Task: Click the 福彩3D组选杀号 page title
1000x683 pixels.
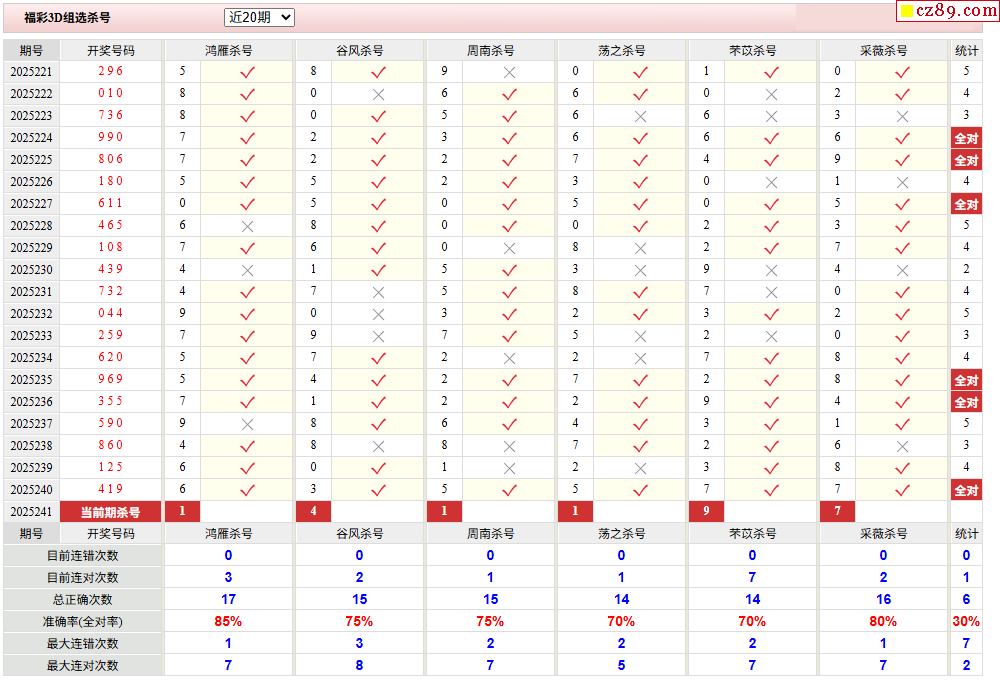Action: tap(67, 18)
